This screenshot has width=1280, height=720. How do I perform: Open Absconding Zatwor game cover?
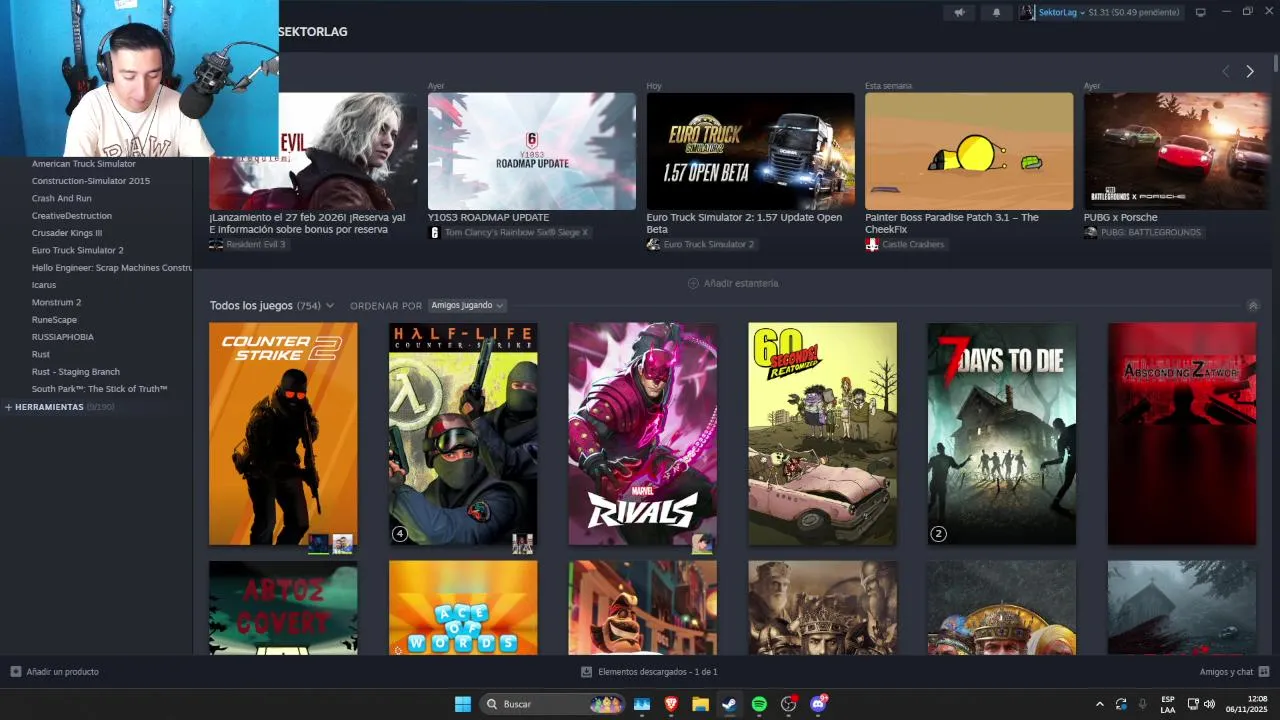coord(1182,434)
